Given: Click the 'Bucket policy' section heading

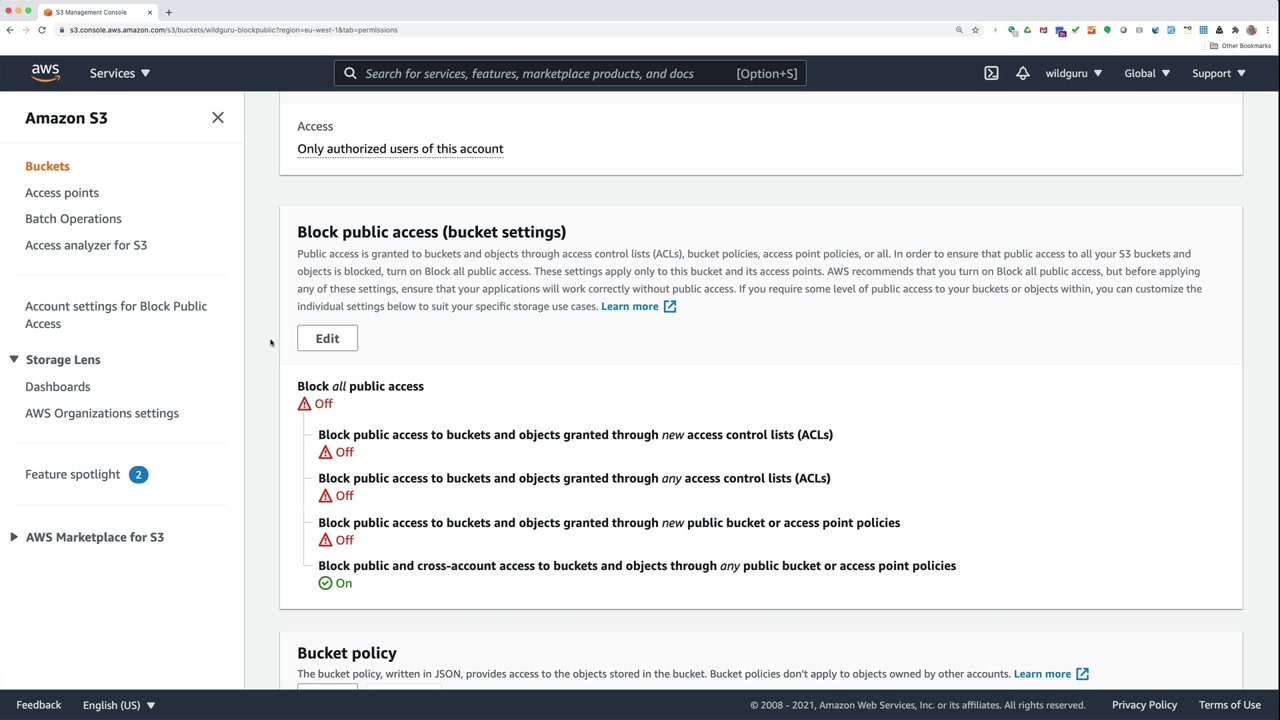Looking at the screenshot, I should (x=347, y=653).
